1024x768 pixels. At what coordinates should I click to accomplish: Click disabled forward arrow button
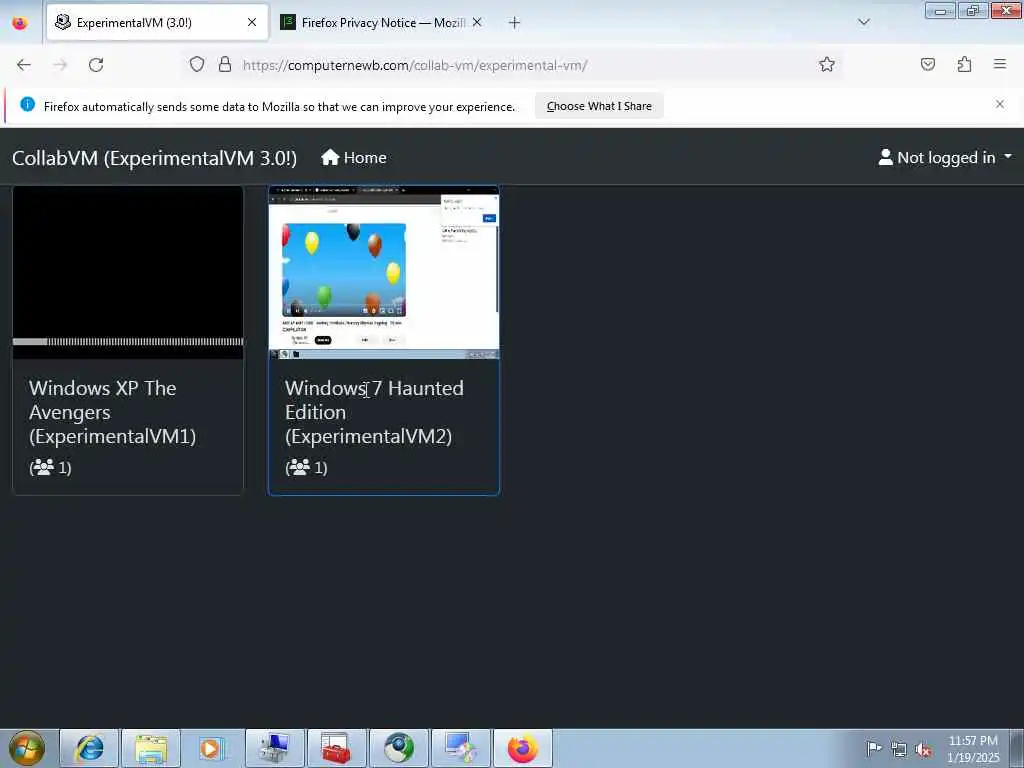[x=60, y=65]
